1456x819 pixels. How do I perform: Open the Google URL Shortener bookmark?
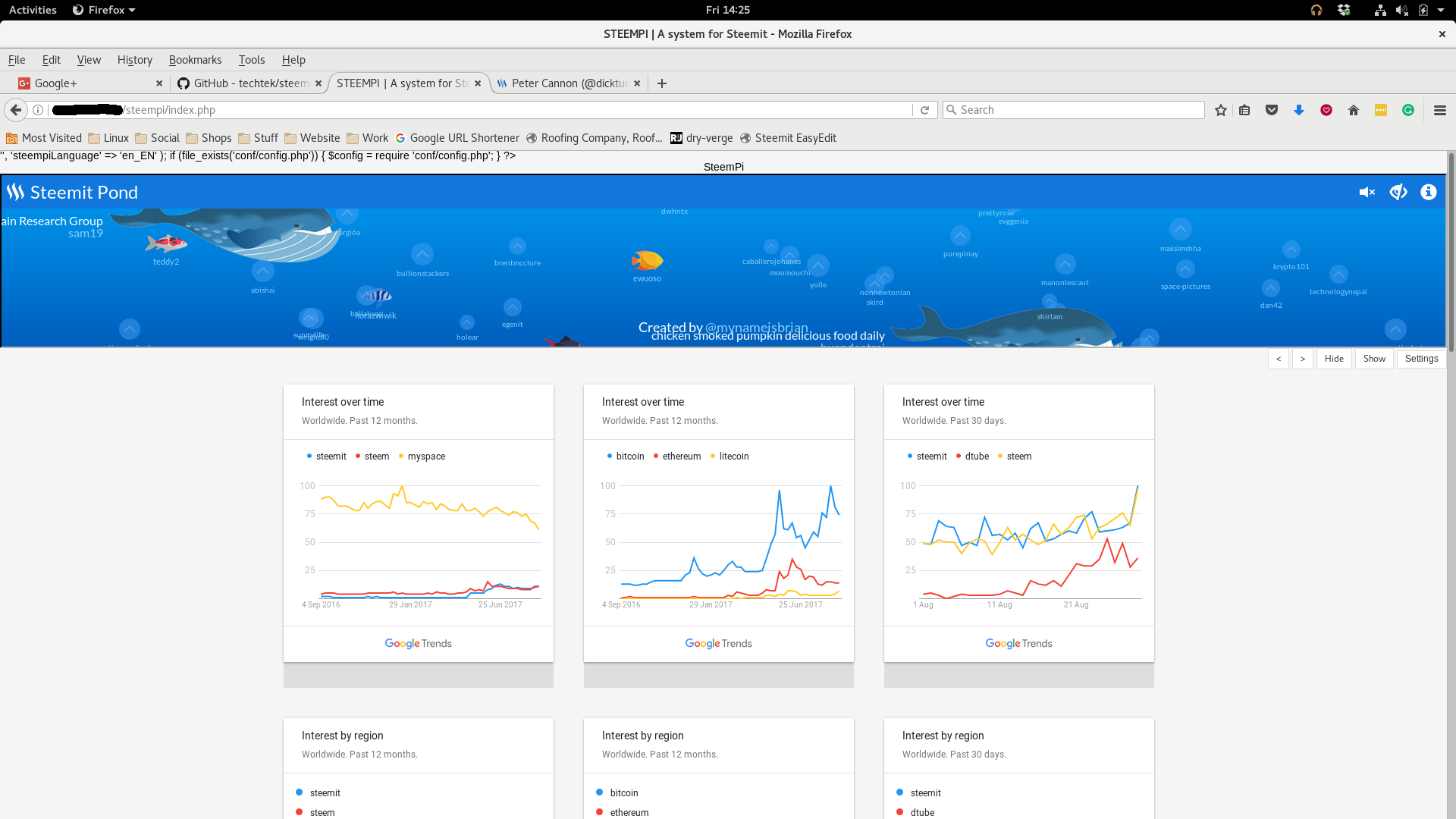[457, 138]
